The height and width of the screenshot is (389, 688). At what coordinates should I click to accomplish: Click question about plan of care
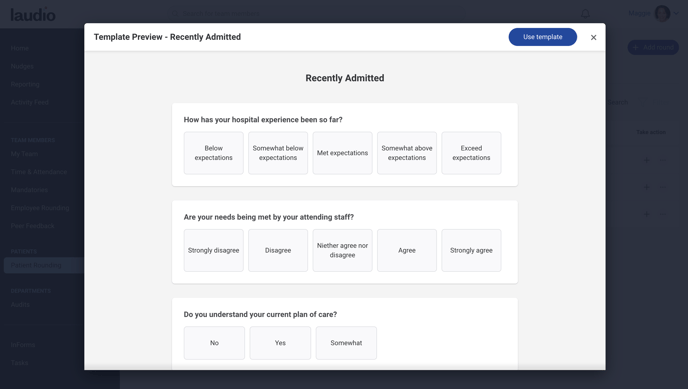pyautogui.click(x=260, y=314)
